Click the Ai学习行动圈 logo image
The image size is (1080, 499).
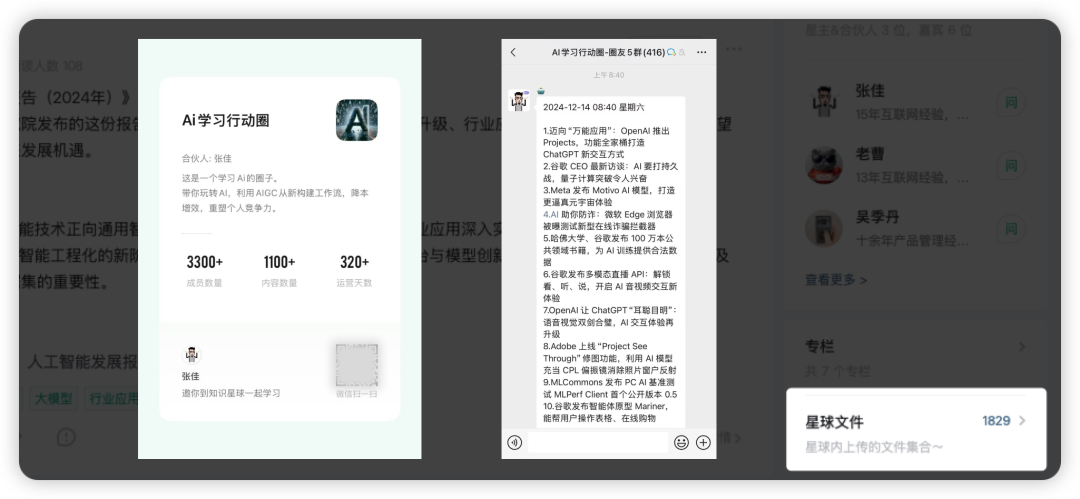tap(357, 120)
